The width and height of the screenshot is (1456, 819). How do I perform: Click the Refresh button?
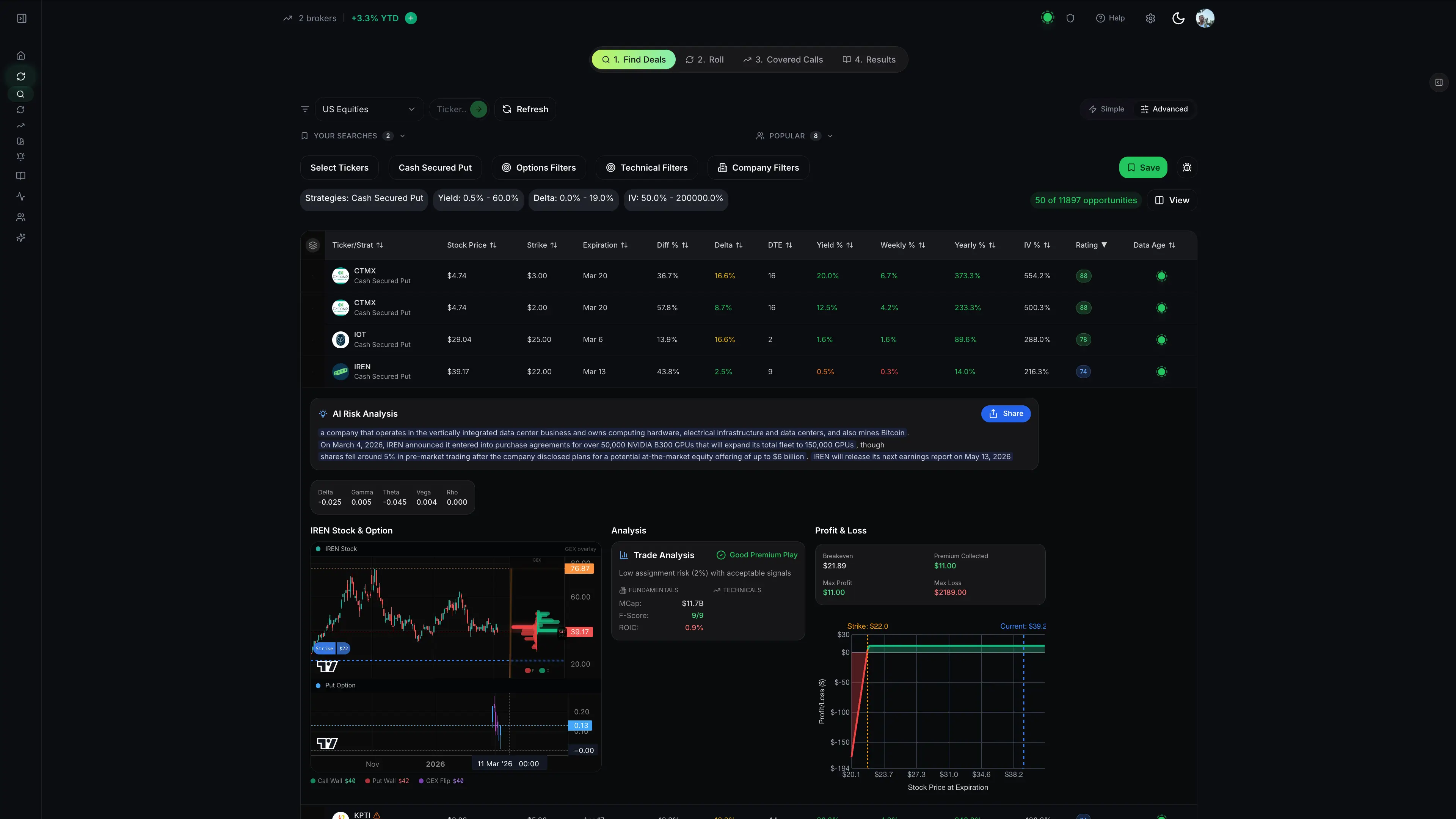[x=525, y=109]
